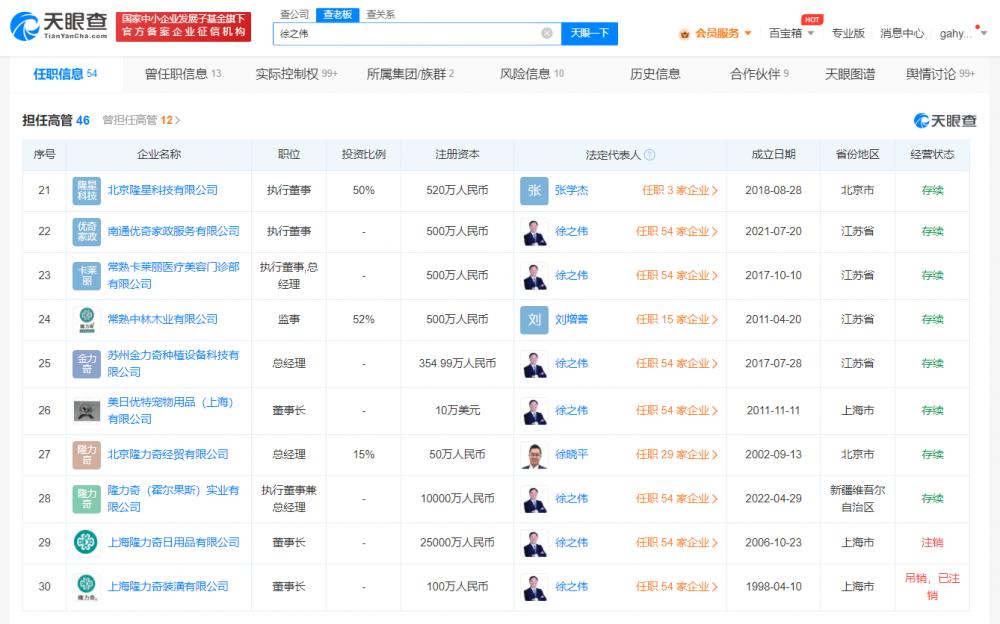Select date 2018-08-28 cell

tap(773, 191)
